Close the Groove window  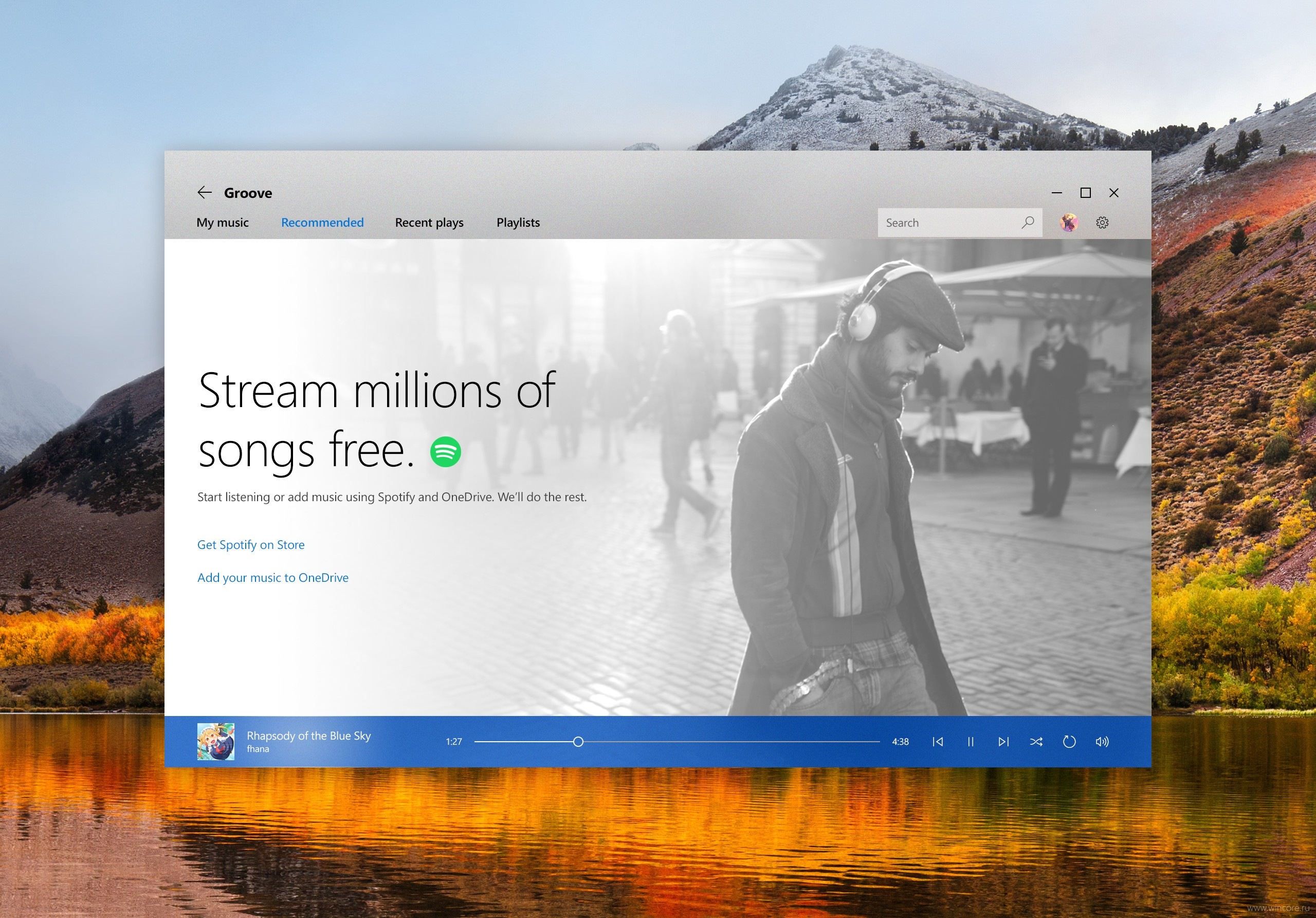1113,193
